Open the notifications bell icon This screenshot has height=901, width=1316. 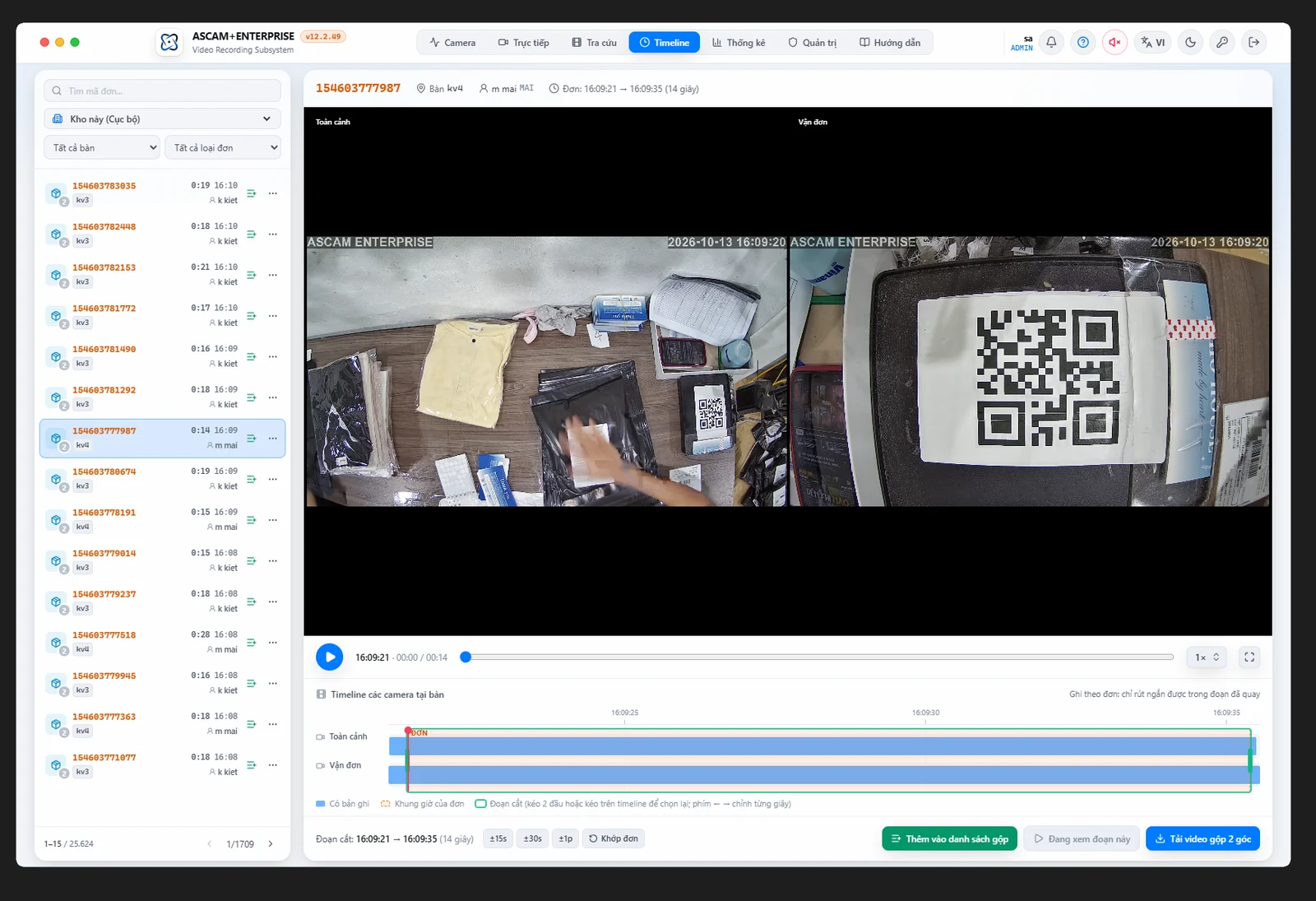coord(1051,42)
